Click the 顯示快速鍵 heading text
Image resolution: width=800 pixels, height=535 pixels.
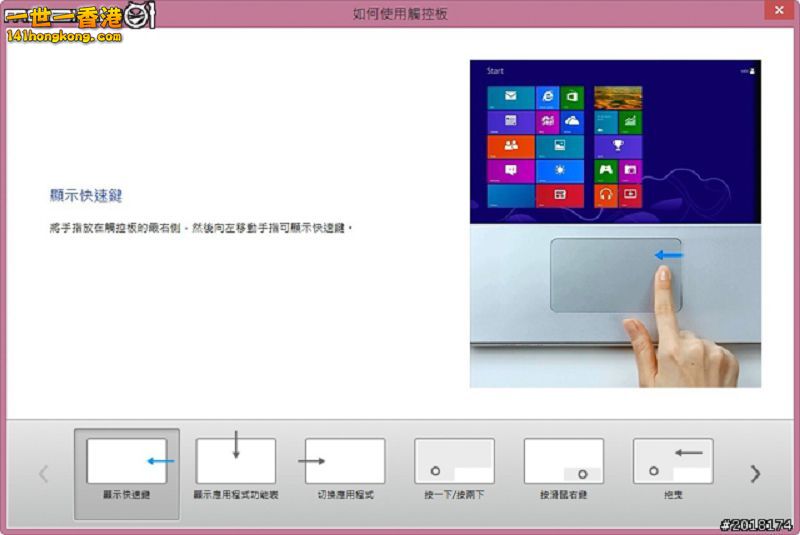[x=86, y=195]
